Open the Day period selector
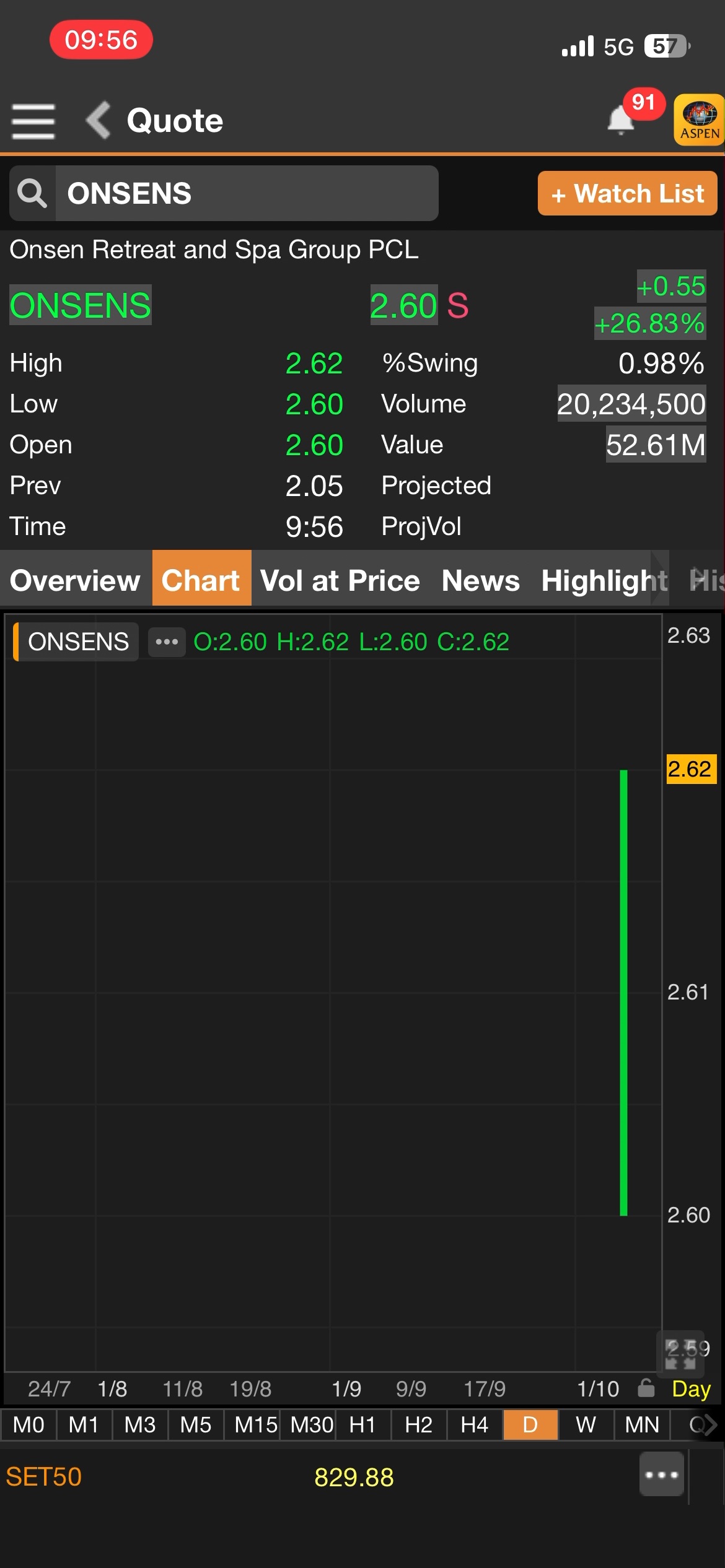The height and width of the screenshot is (1568, 725). [691, 1389]
